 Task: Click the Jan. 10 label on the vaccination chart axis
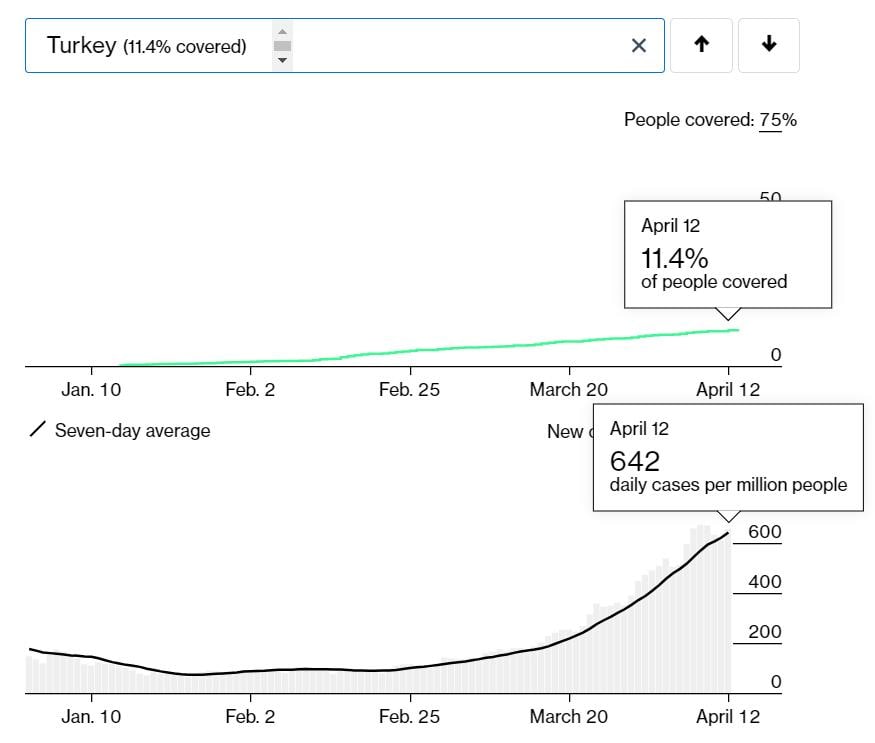(x=91, y=390)
